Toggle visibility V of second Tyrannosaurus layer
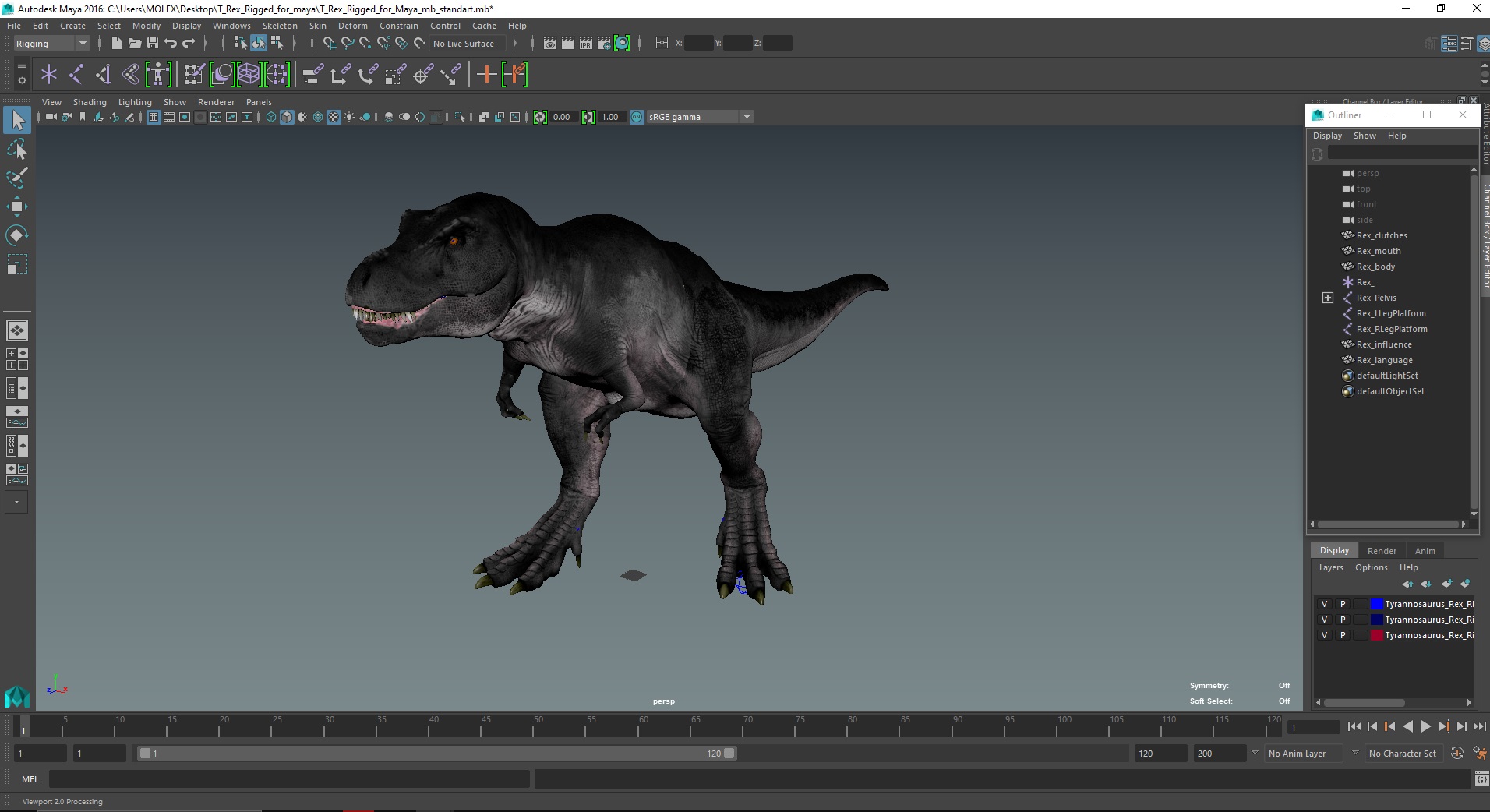 pos(1324,620)
